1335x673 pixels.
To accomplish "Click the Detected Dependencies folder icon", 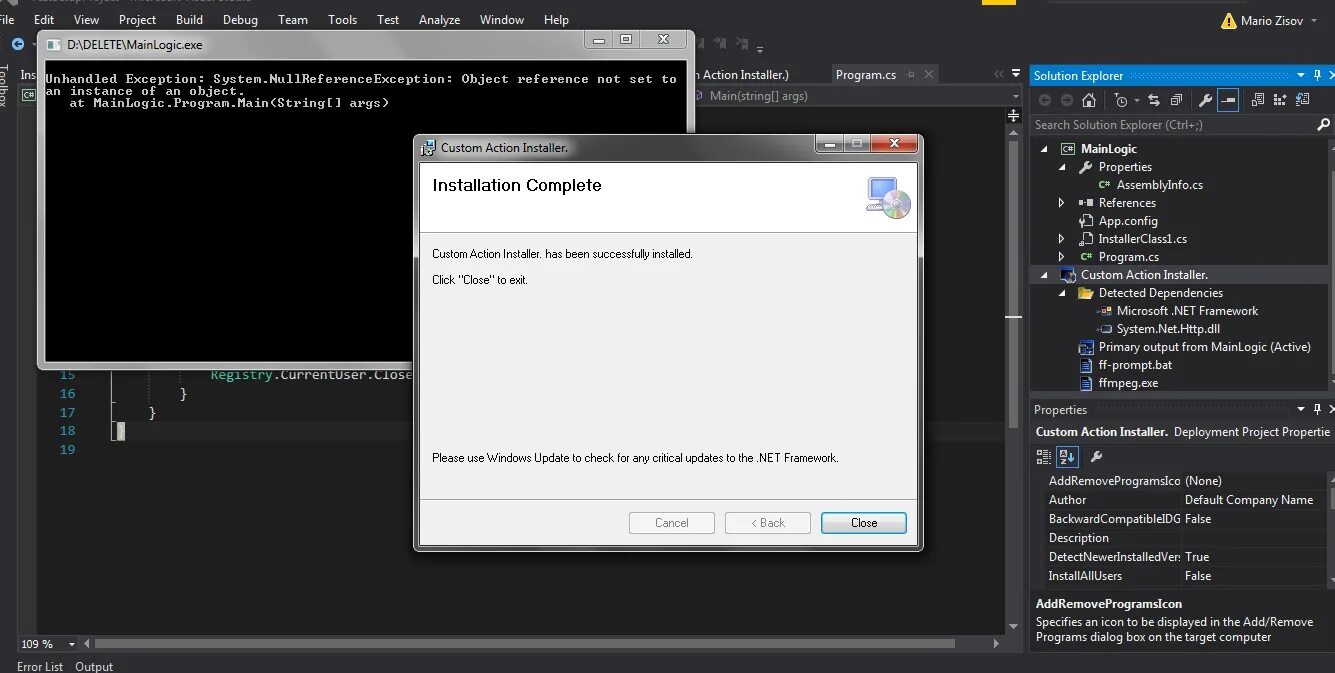I will coord(1086,293).
